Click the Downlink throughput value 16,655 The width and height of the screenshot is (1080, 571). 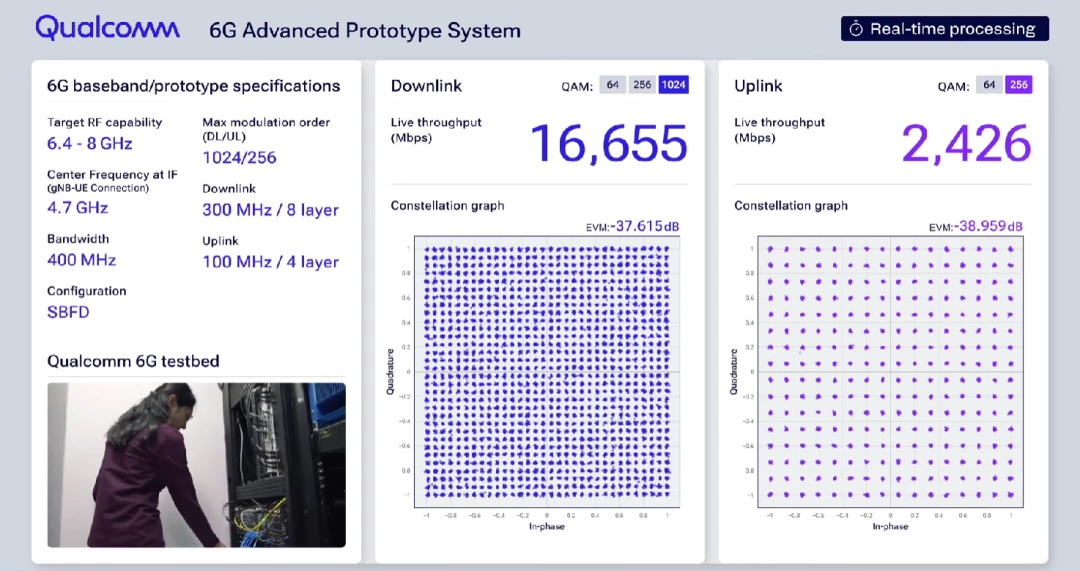[609, 144]
